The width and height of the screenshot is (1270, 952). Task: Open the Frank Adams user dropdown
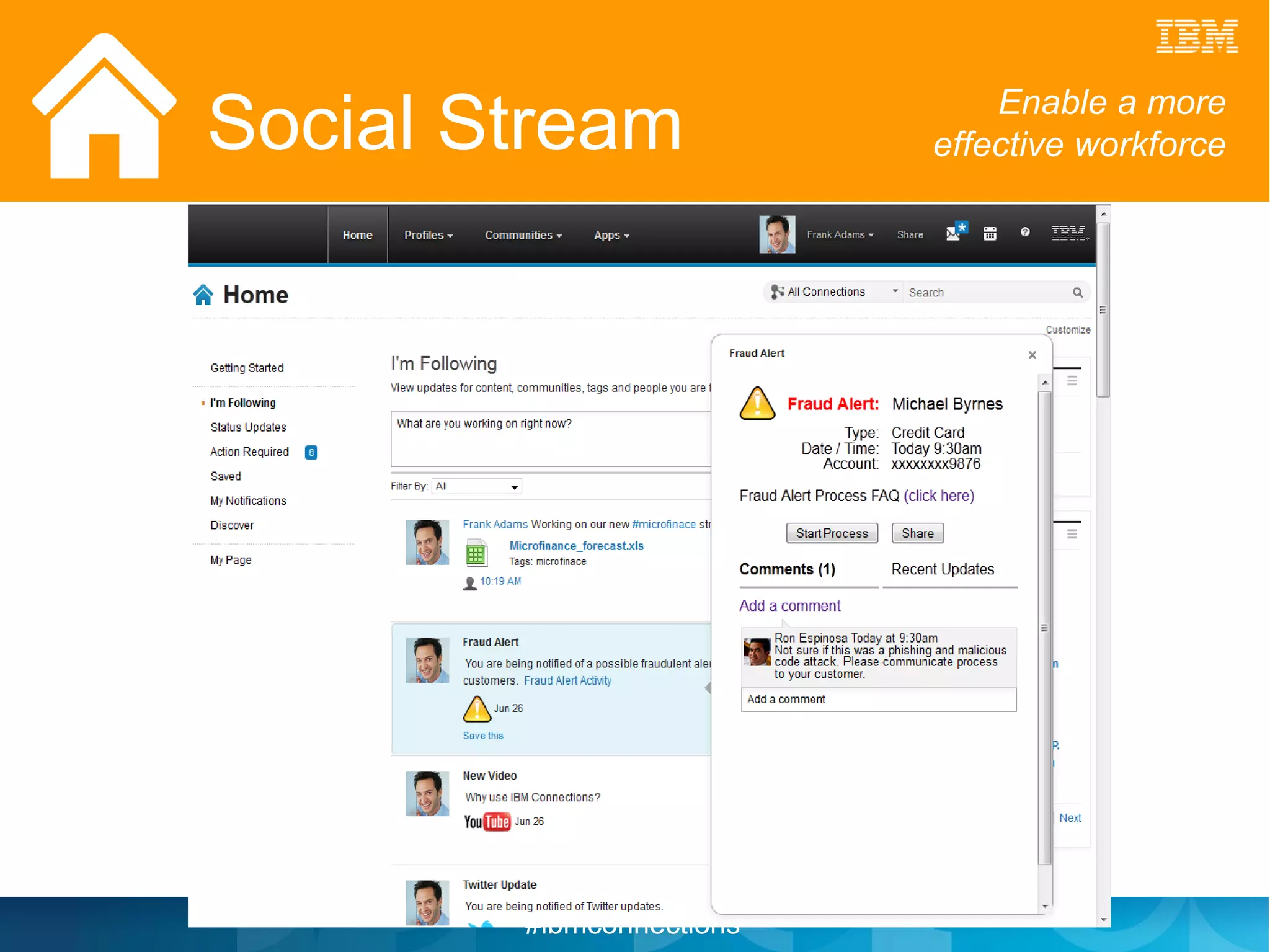coord(840,234)
